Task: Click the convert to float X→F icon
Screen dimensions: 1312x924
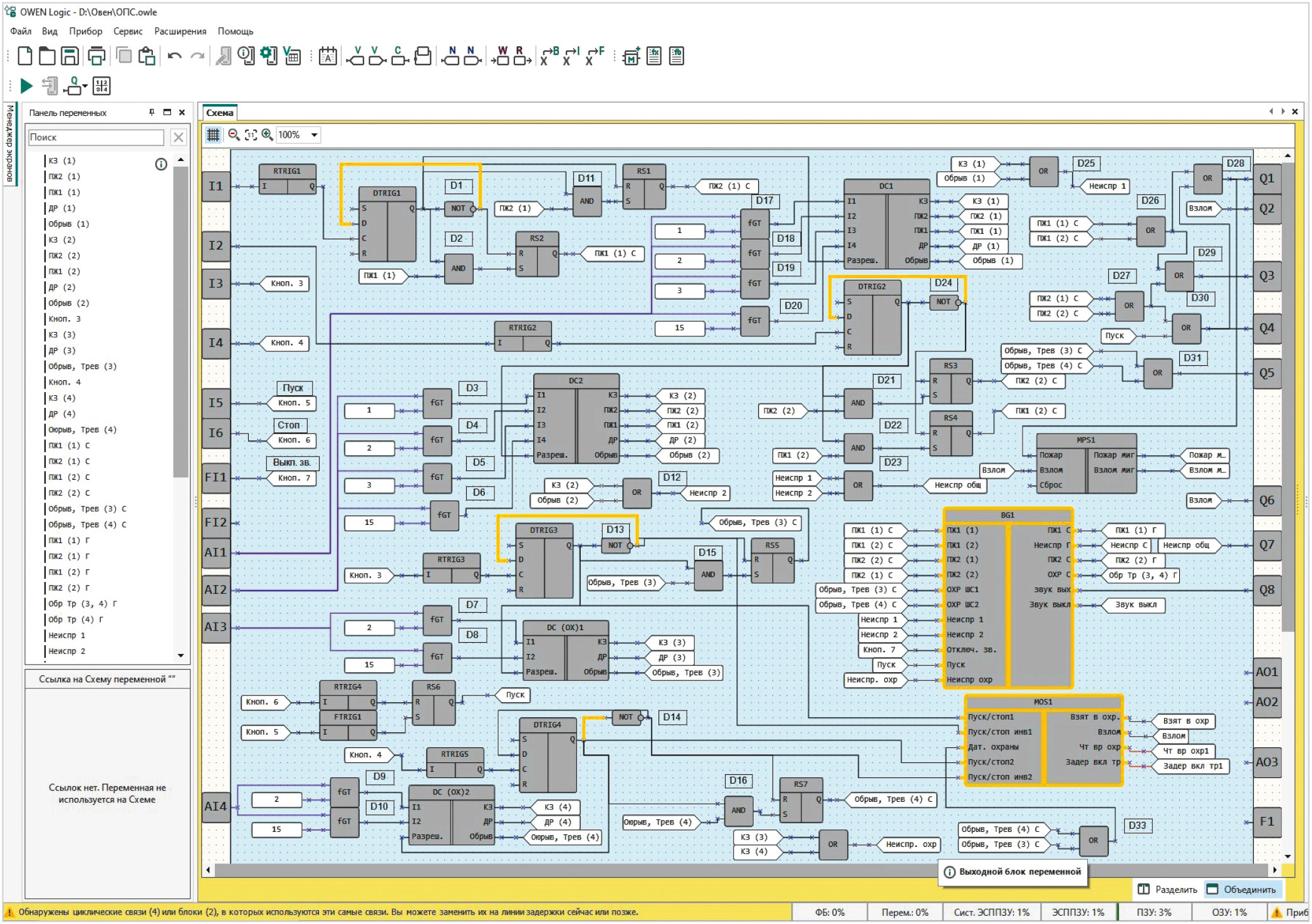Action: click(x=593, y=56)
